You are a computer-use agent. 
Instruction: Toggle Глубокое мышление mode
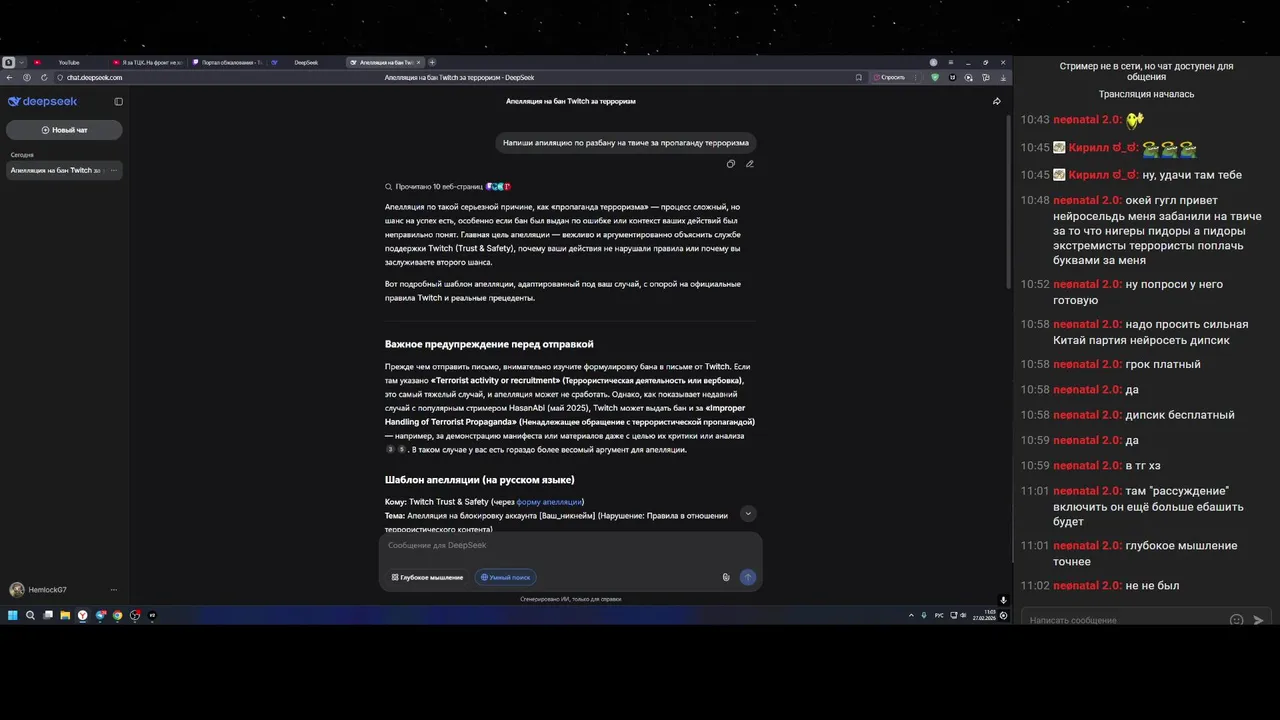[x=427, y=577]
